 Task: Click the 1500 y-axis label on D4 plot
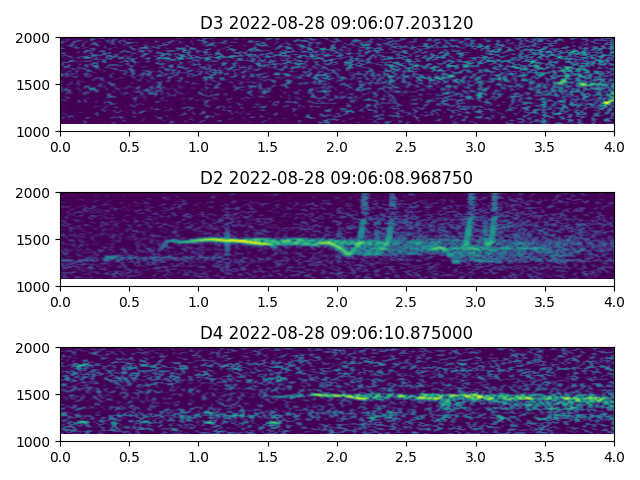(x=36, y=395)
